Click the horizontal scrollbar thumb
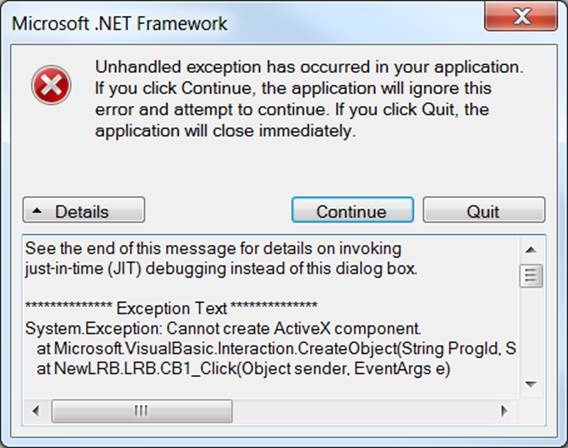The width and height of the screenshot is (568, 448). click(142, 411)
